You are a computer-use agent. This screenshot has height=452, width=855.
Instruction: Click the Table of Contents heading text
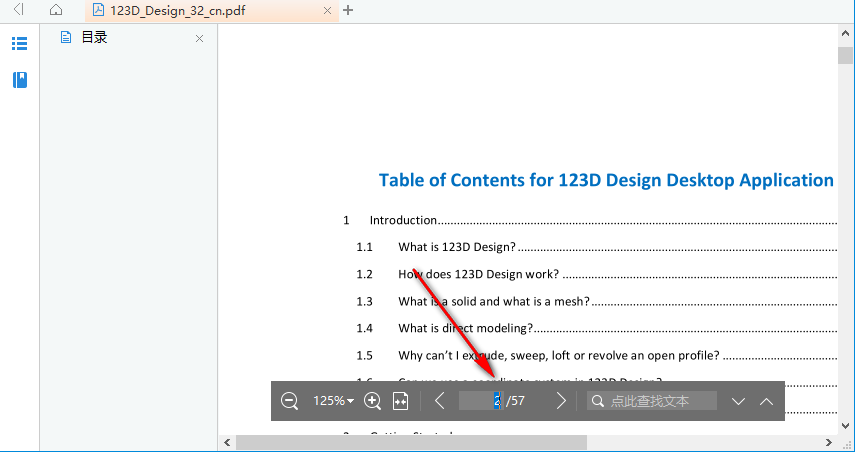pos(606,180)
